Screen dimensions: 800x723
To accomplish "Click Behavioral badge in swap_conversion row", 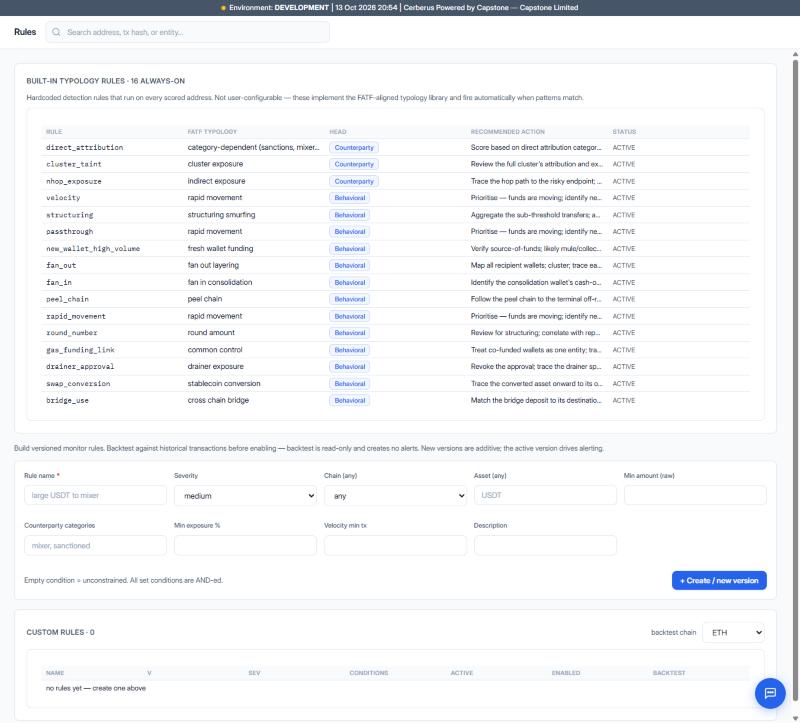I will coord(349,384).
